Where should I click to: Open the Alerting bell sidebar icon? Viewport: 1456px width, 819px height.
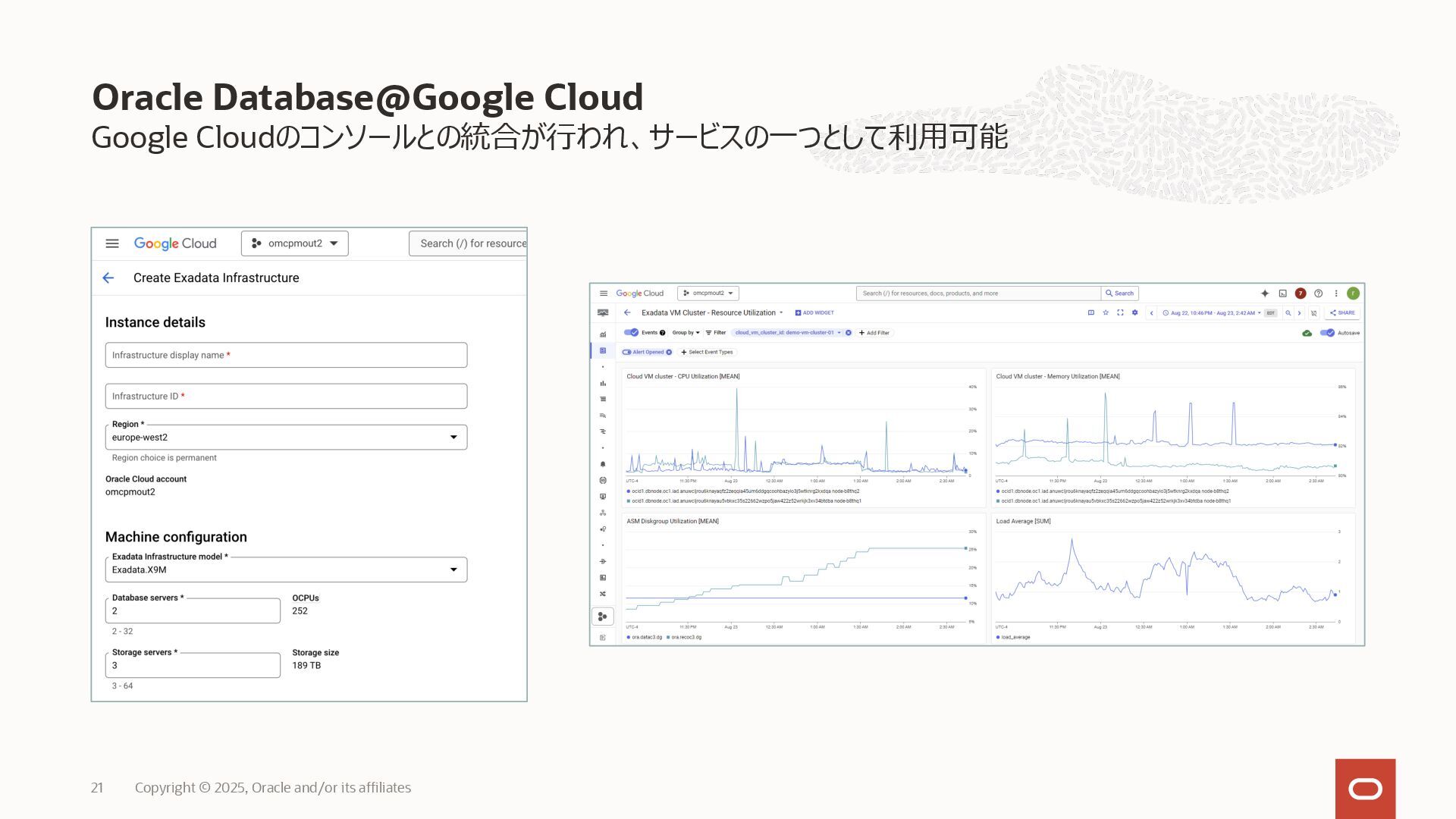click(x=603, y=464)
